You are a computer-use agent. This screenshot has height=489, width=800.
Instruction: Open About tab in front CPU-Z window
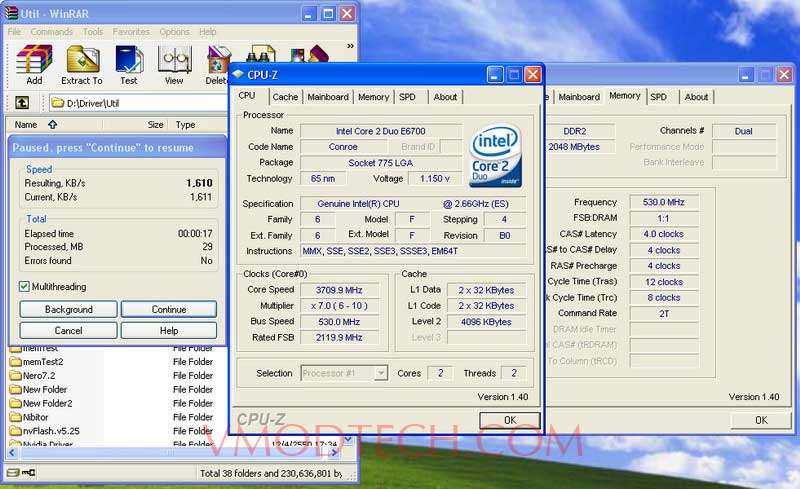tap(445, 96)
